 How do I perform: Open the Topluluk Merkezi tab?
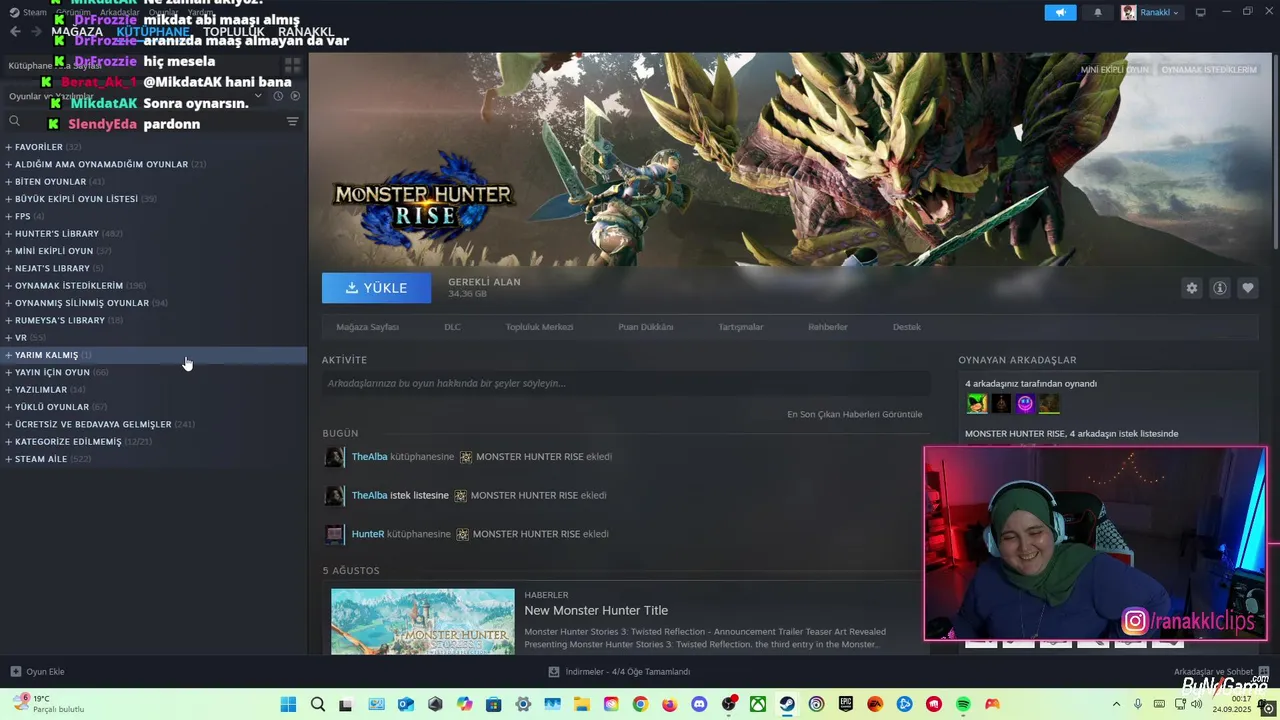click(539, 327)
